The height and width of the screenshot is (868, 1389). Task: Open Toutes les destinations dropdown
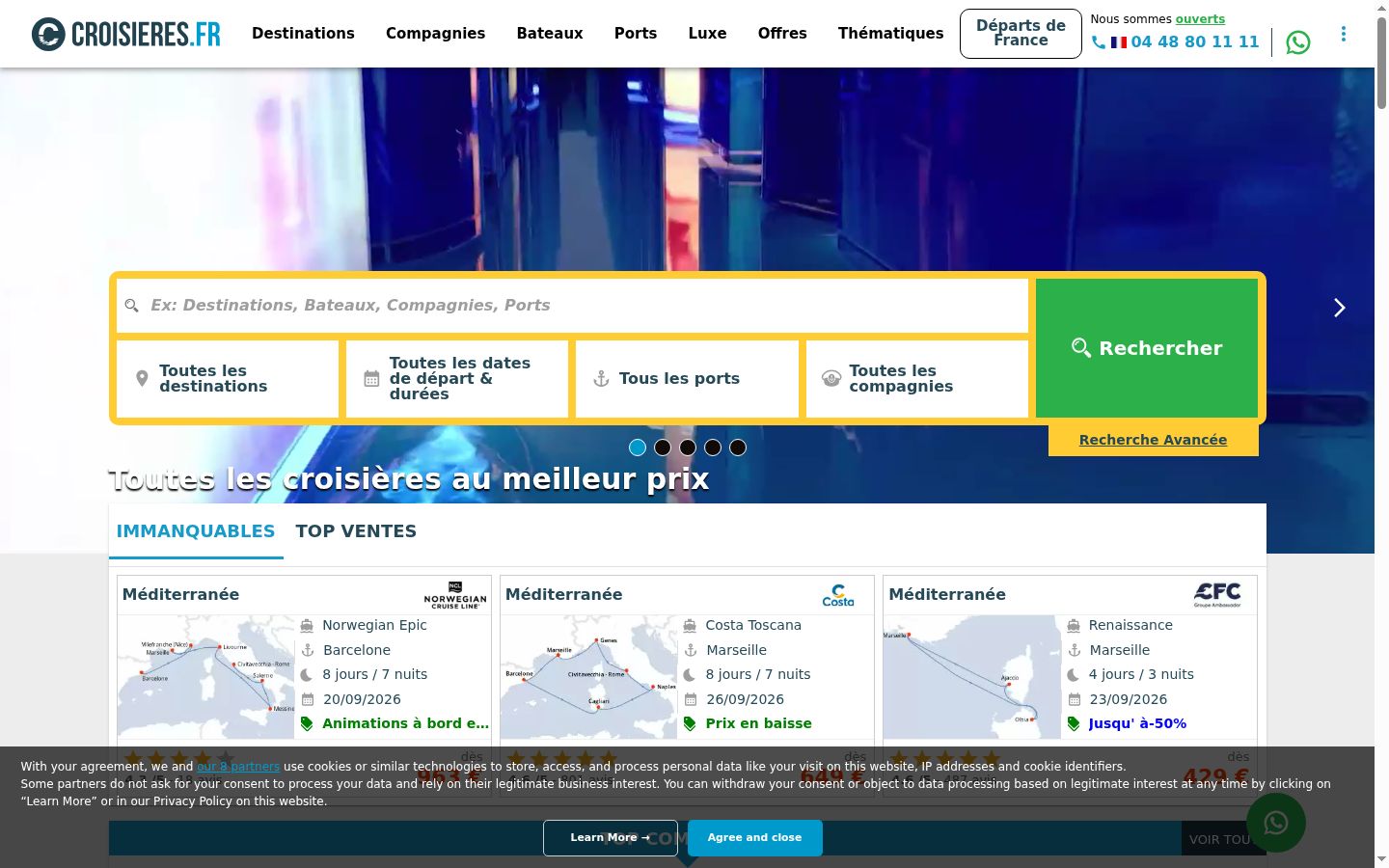tap(228, 379)
